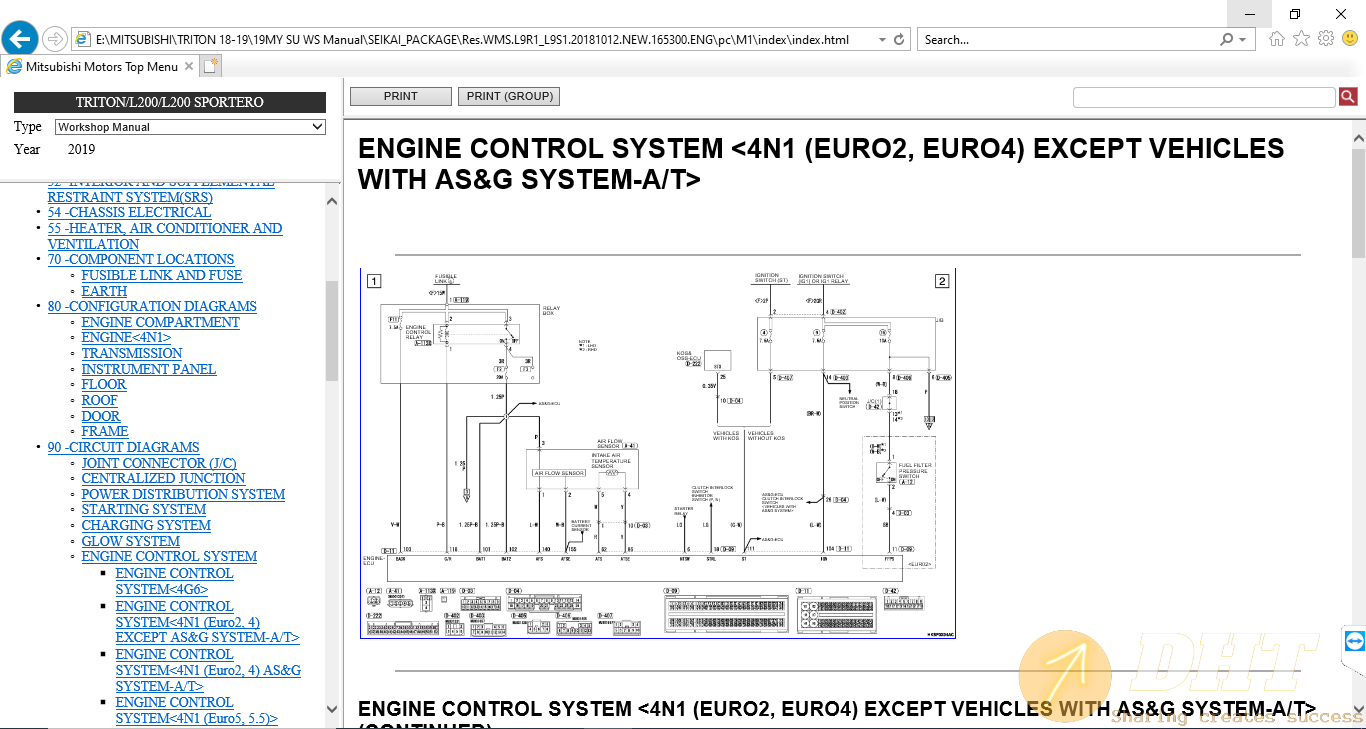Open the FUSIBLE LINK AND FUSE link
The width and height of the screenshot is (1366, 729).
[161, 275]
